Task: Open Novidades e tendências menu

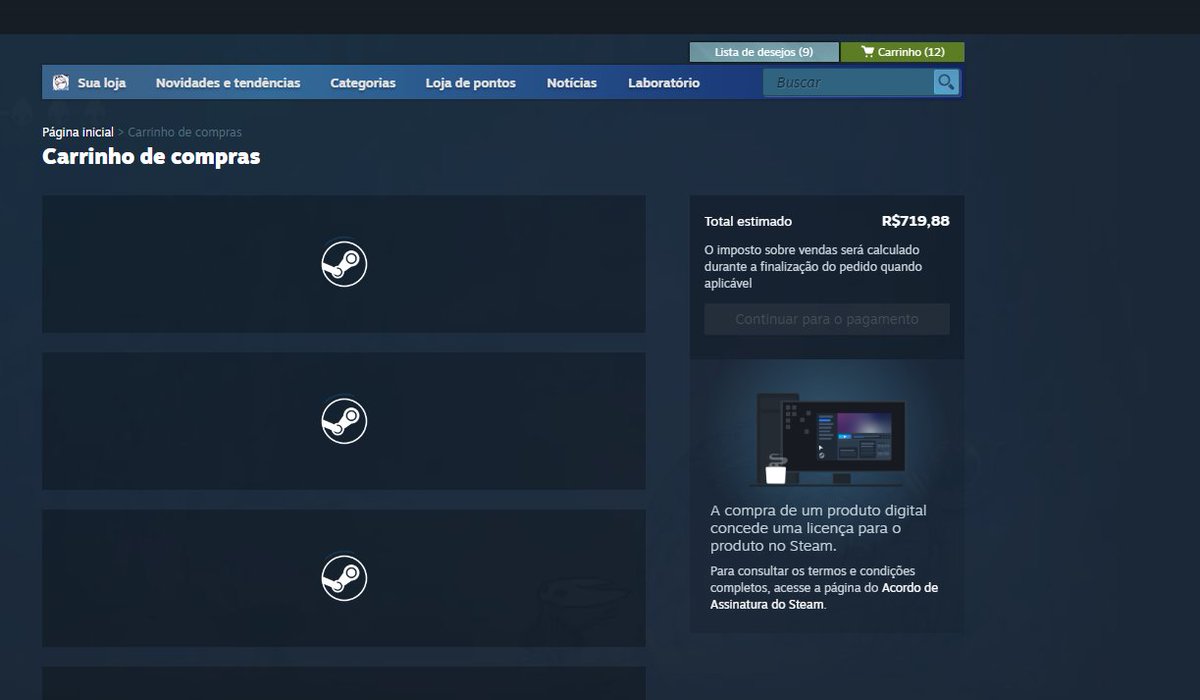Action: coord(228,83)
